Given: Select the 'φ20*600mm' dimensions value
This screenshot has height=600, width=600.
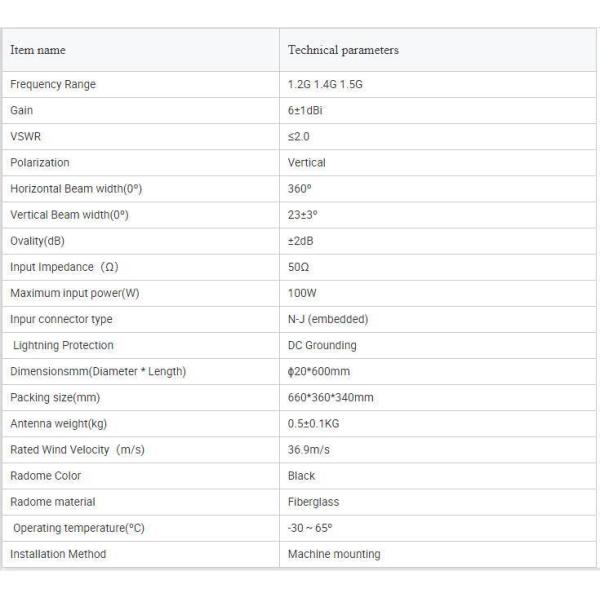Looking at the screenshot, I should click(x=319, y=372).
